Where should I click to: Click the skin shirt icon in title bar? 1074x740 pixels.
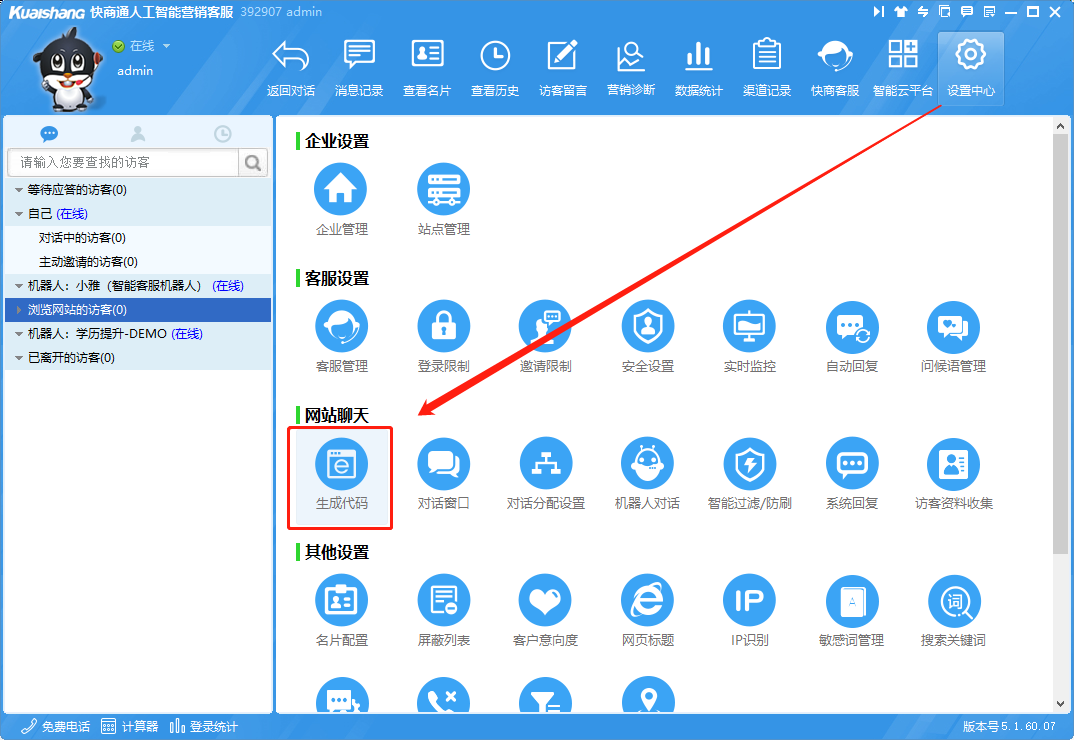pos(901,12)
